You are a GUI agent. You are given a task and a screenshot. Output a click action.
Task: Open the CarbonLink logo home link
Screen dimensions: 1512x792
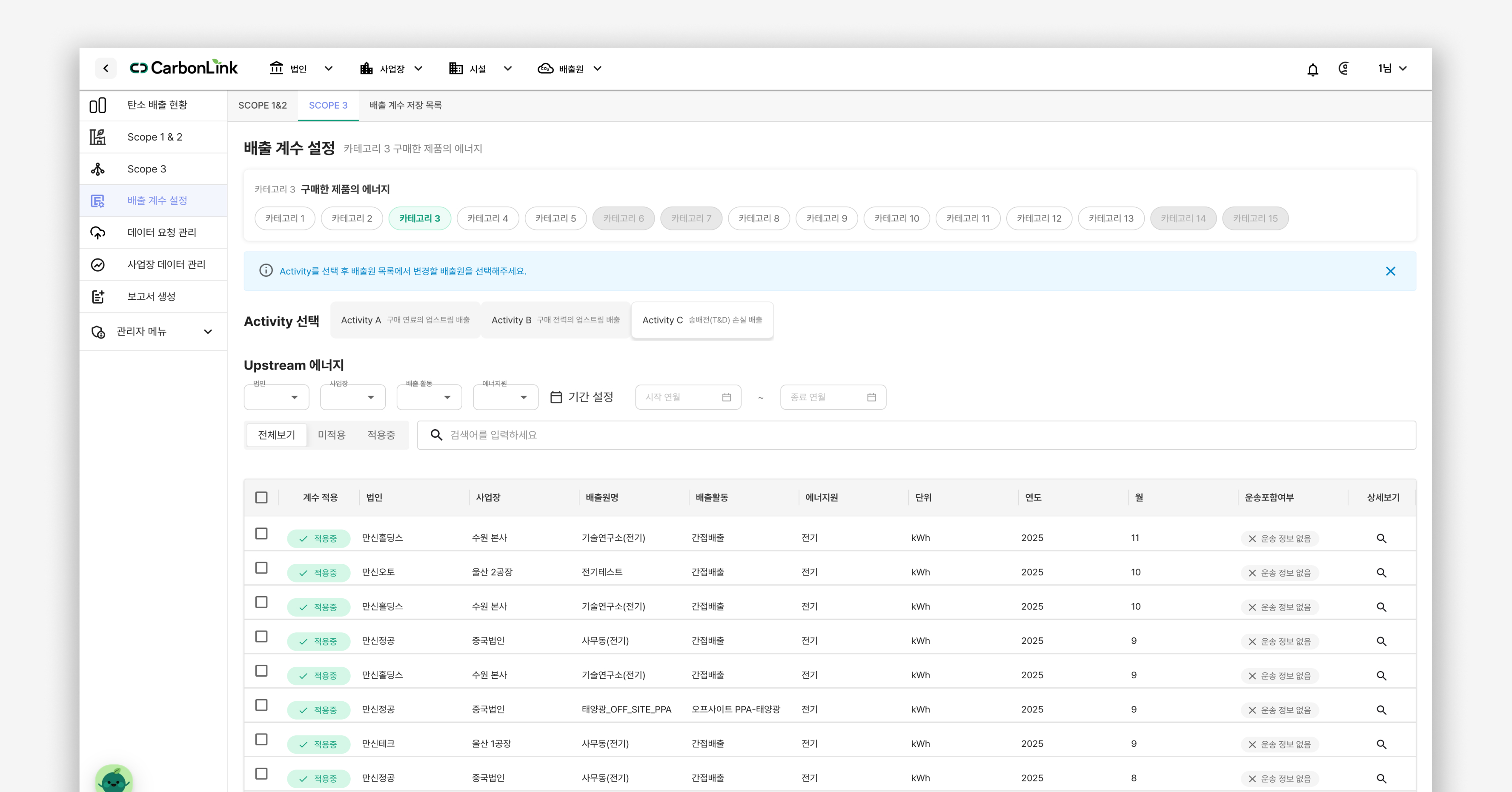pyautogui.click(x=184, y=68)
